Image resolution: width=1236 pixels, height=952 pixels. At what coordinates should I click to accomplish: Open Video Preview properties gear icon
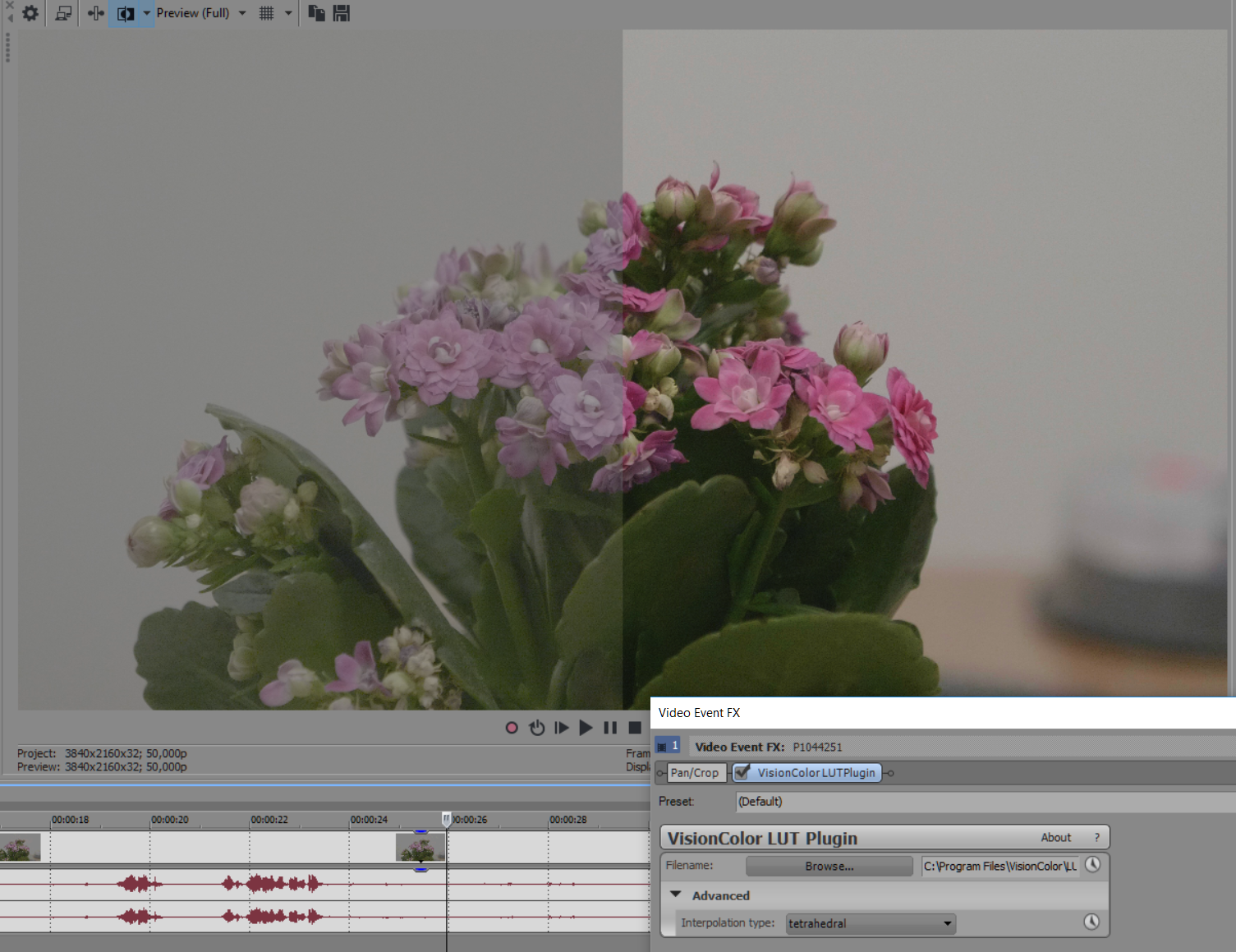[x=30, y=13]
